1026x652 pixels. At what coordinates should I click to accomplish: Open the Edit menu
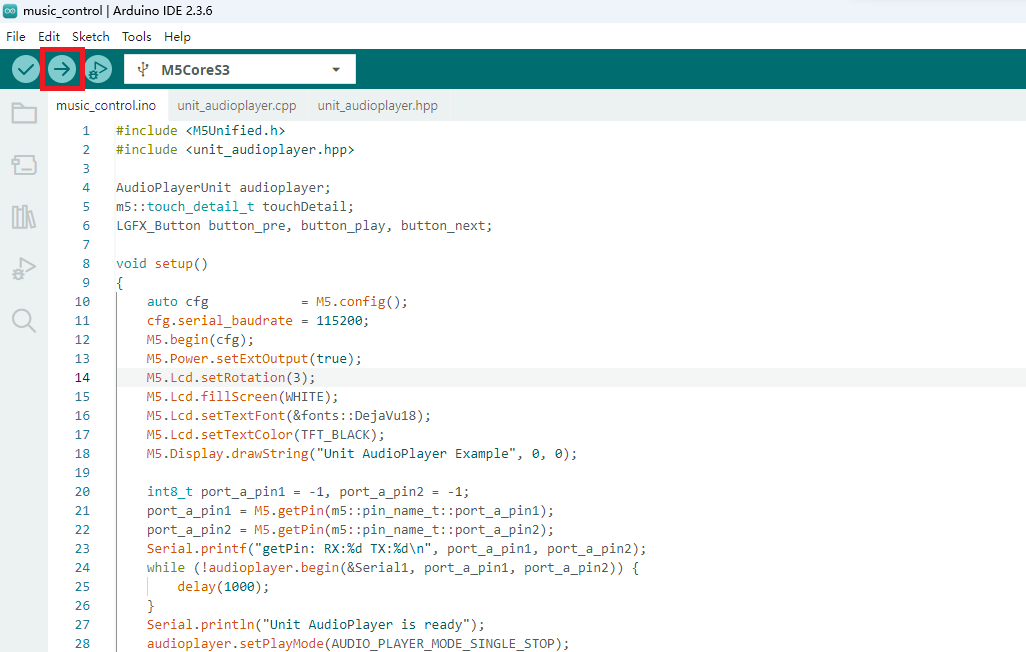(x=48, y=37)
